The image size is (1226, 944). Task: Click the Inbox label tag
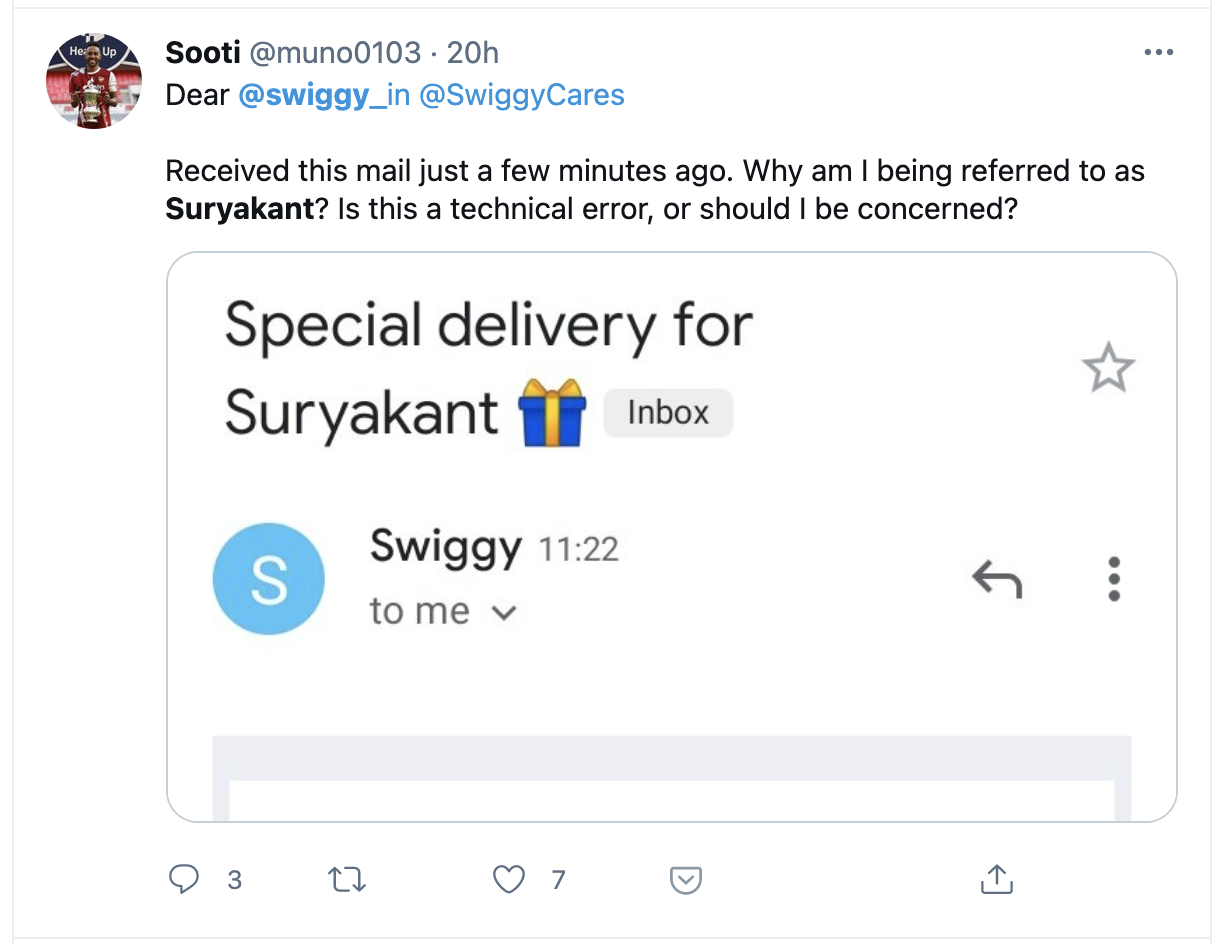coord(668,413)
